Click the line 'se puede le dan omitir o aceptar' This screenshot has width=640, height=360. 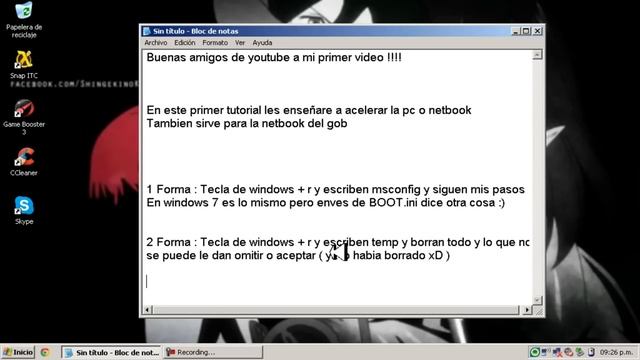[x=298, y=256]
